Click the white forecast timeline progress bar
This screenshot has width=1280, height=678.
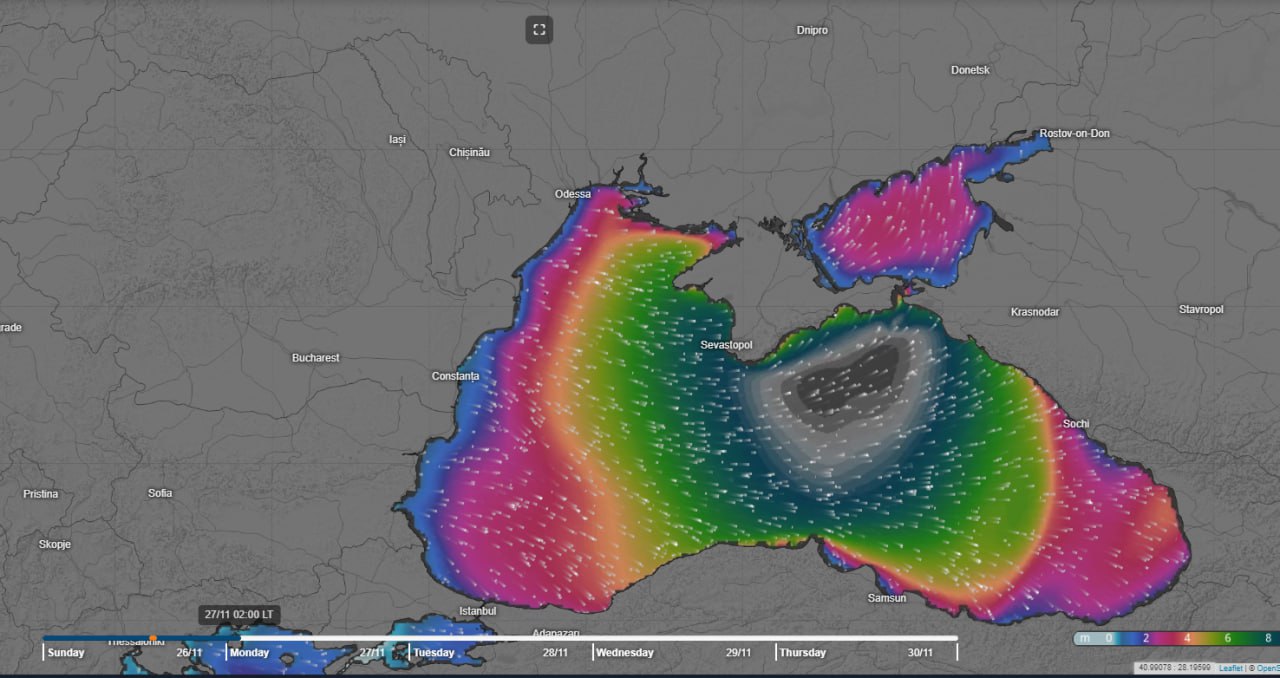tap(600, 638)
